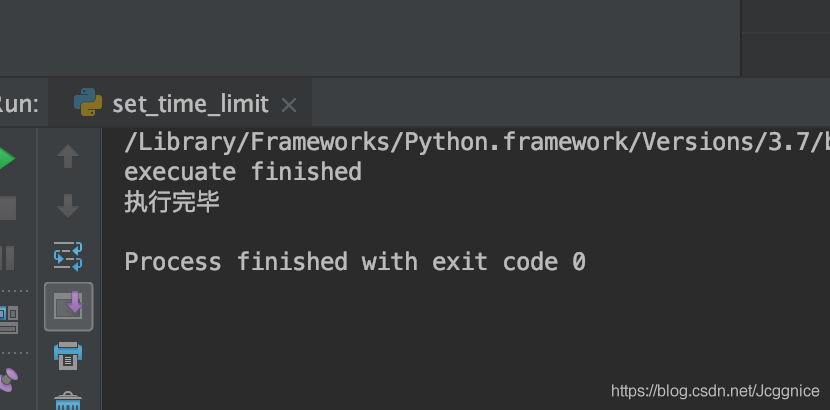Clear console with the trash icon
The image size is (830, 410).
[68, 400]
